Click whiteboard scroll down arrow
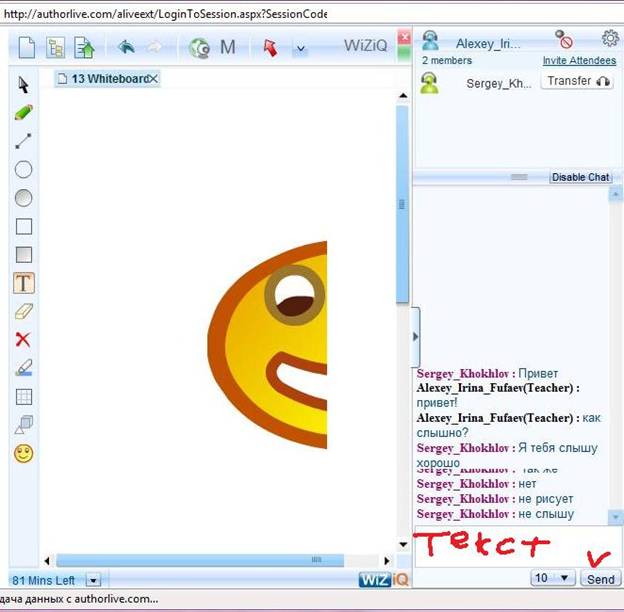 point(403,544)
